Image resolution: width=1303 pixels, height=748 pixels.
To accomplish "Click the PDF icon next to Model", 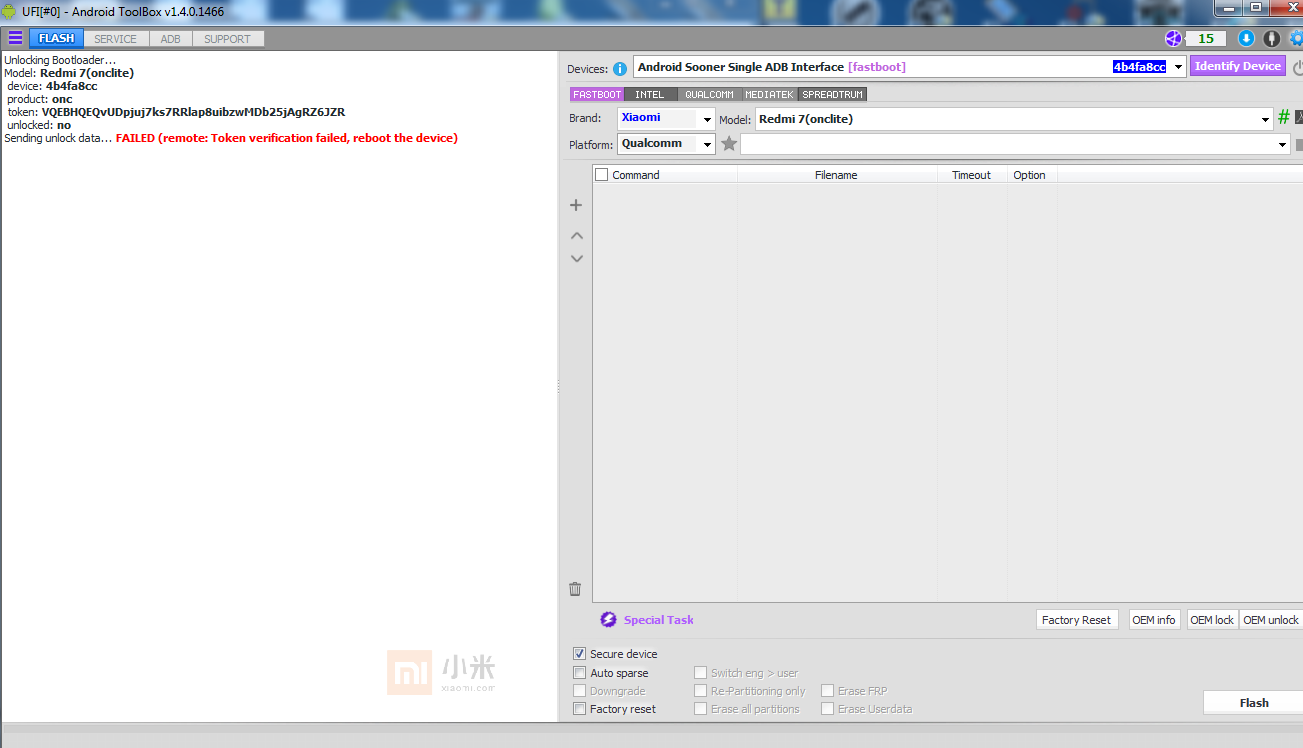I will tap(1299, 117).
